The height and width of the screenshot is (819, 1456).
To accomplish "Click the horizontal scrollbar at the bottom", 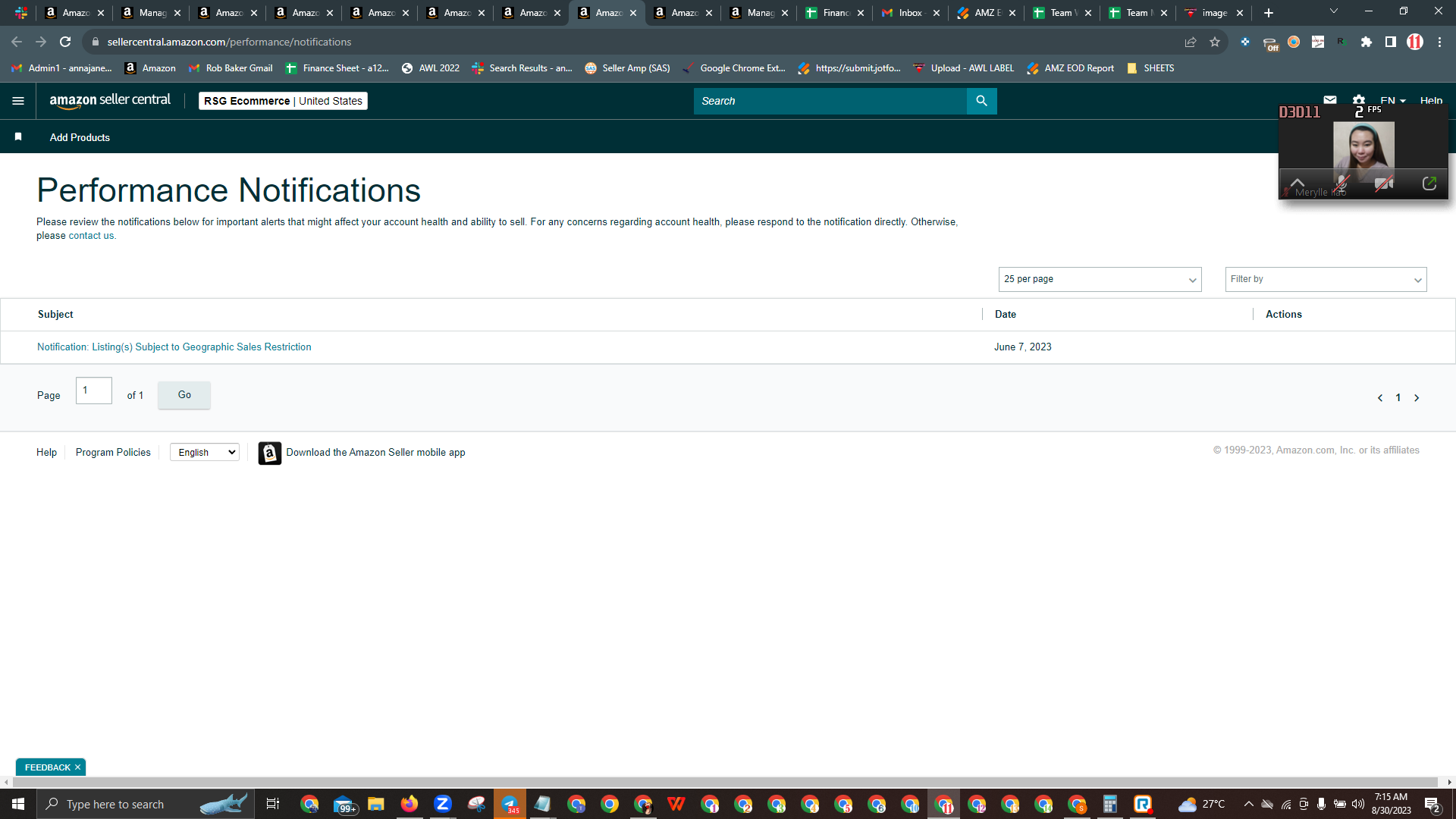I will tap(724, 782).
